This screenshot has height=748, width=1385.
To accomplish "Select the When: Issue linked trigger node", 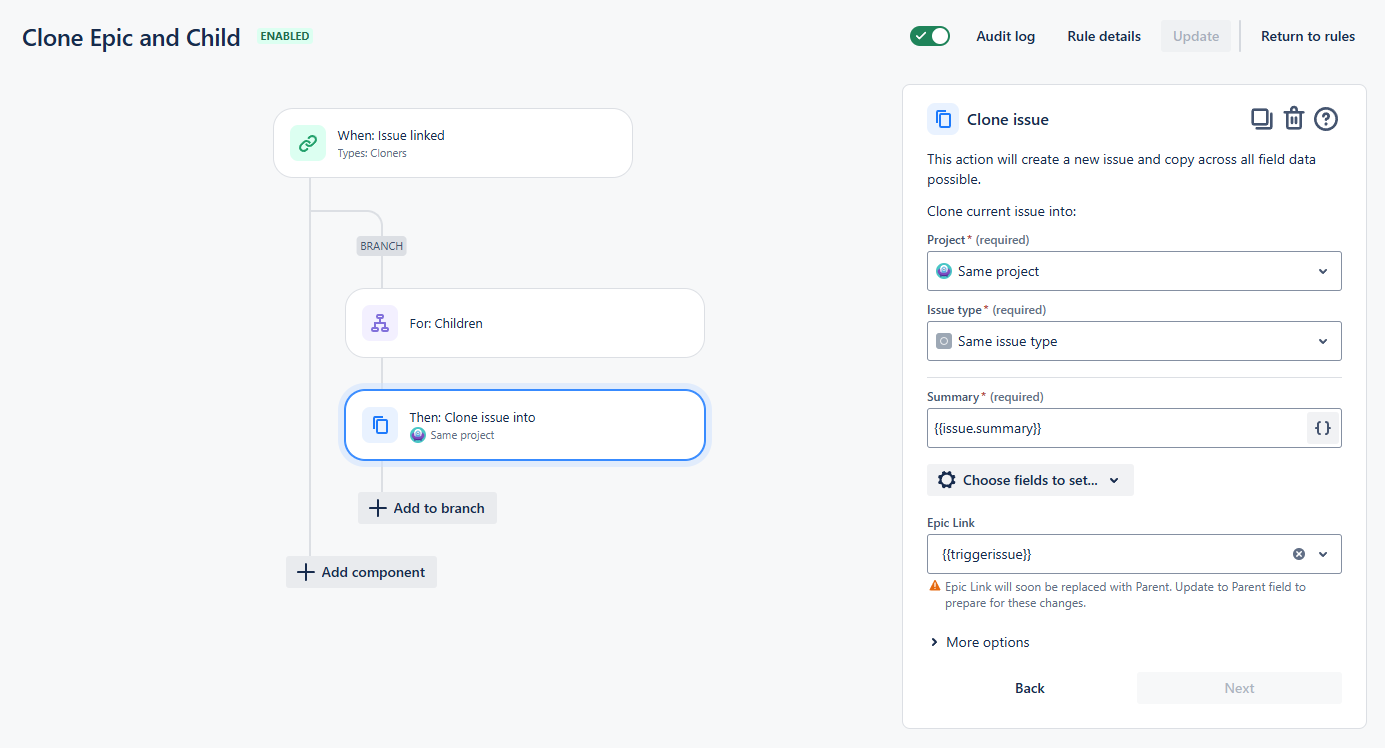I will coord(453,143).
